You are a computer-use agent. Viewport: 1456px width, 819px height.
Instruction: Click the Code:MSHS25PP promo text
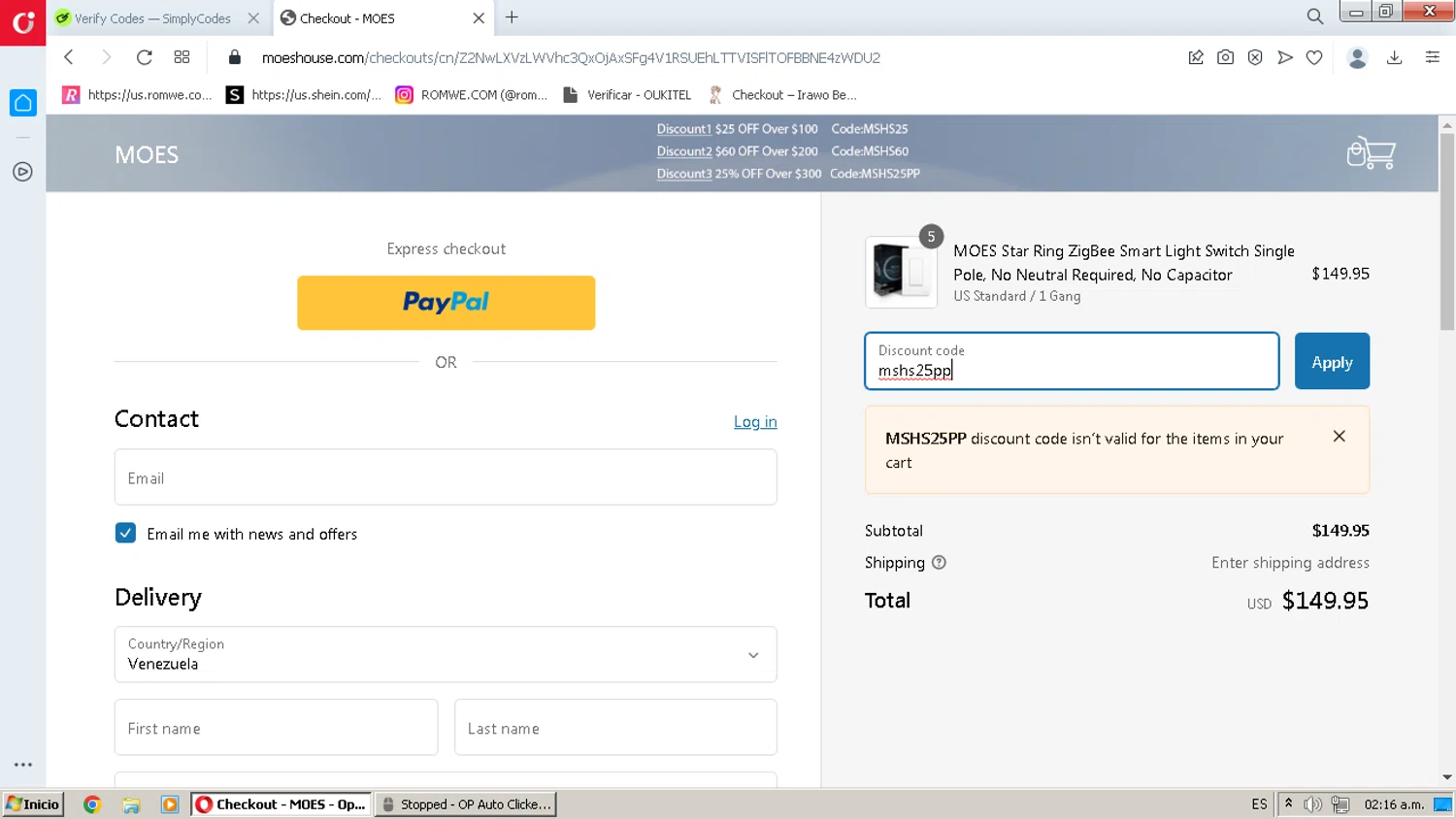[x=875, y=174]
